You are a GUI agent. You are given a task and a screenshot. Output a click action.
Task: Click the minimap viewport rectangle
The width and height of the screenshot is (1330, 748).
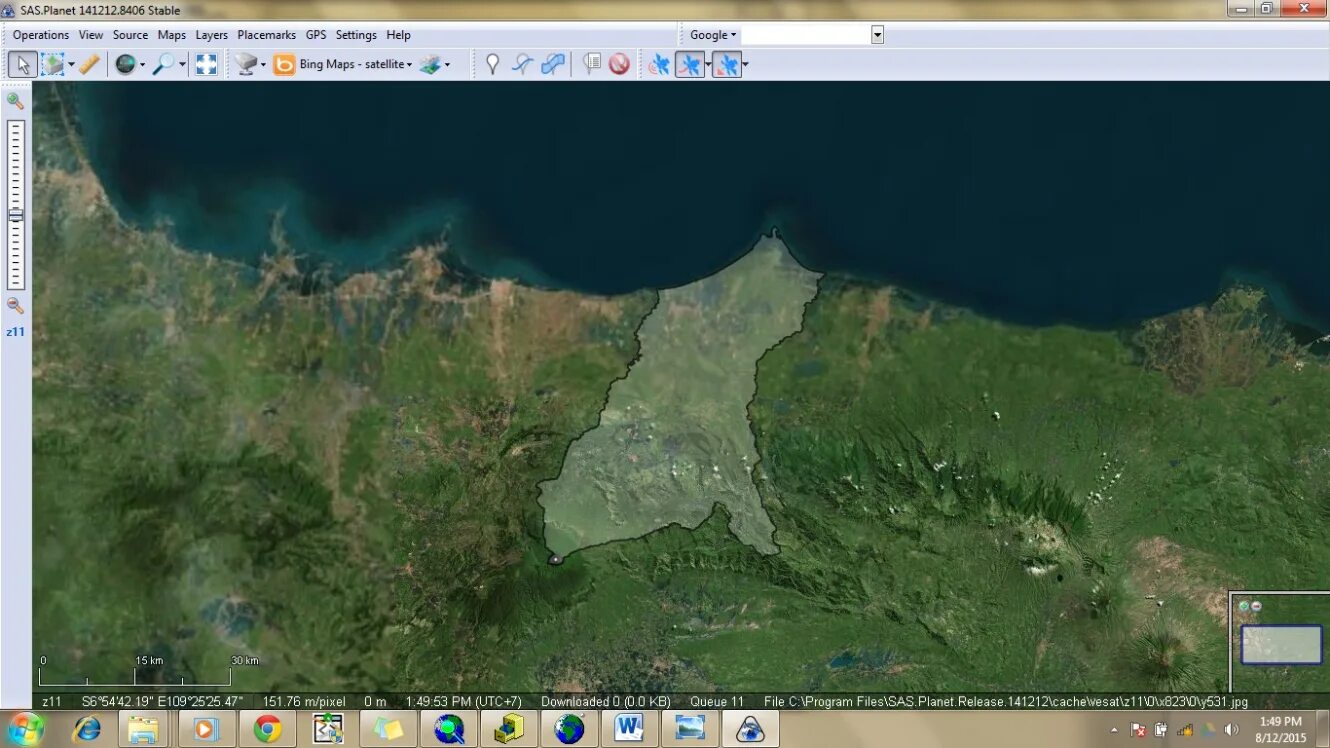pyautogui.click(x=1281, y=645)
